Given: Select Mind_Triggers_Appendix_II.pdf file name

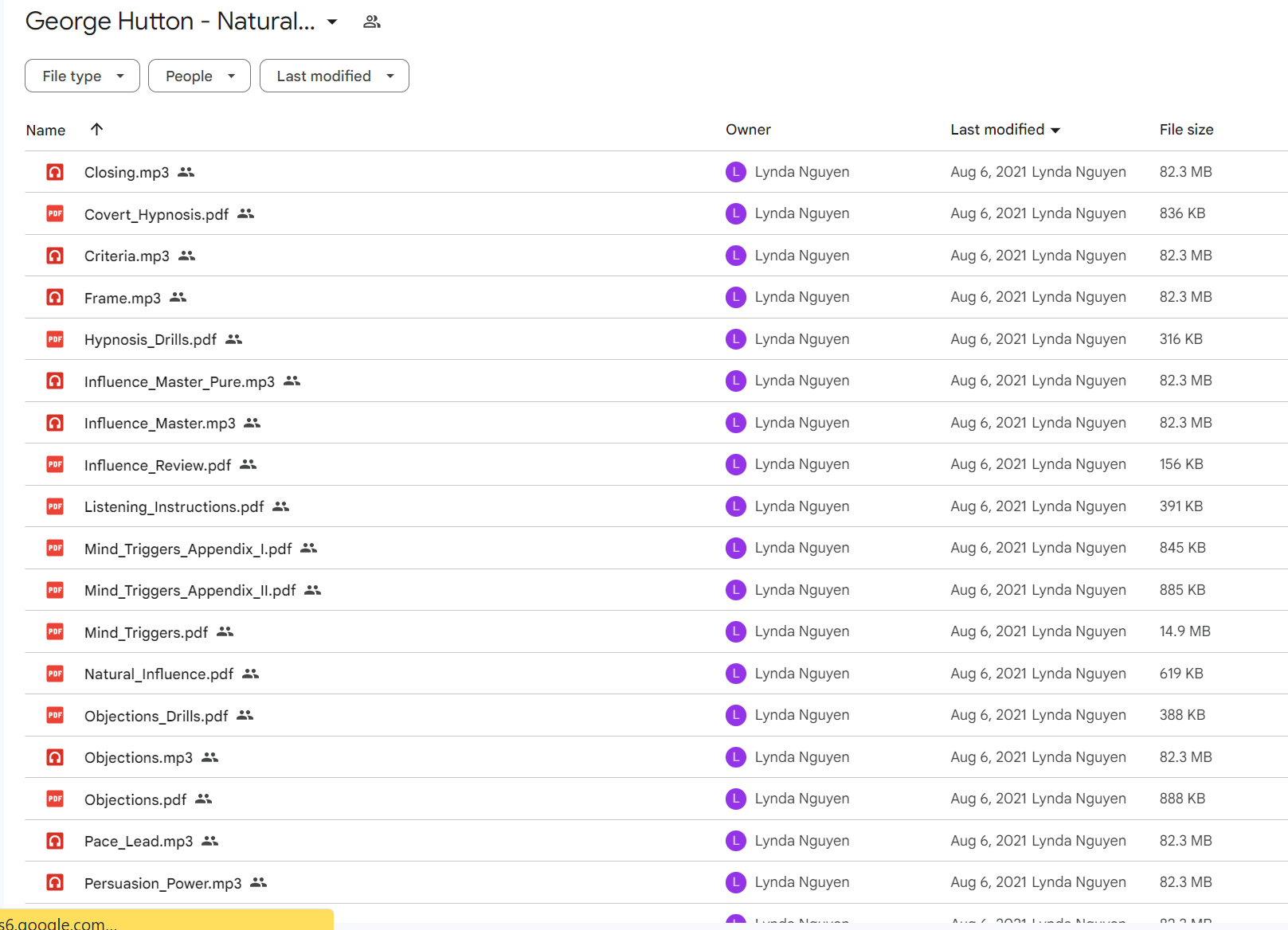Looking at the screenshot, I should point(190,590).
